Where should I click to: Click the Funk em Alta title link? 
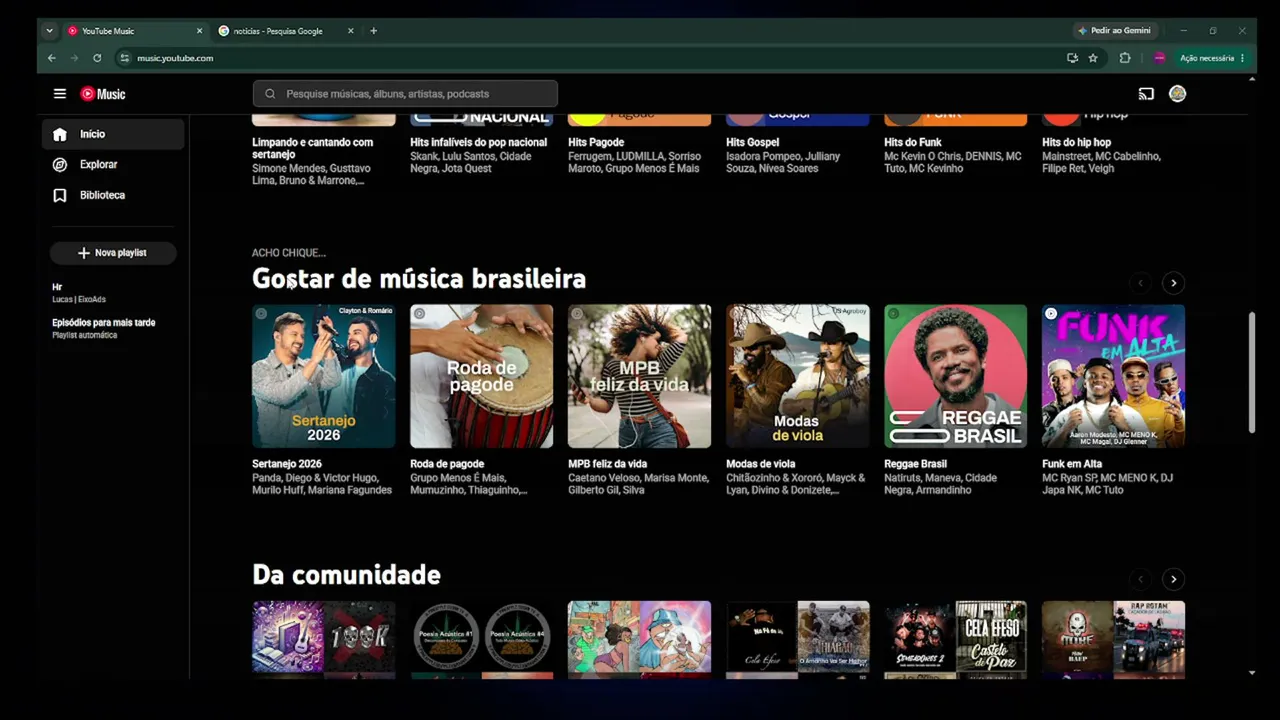tap(1072, 464)
